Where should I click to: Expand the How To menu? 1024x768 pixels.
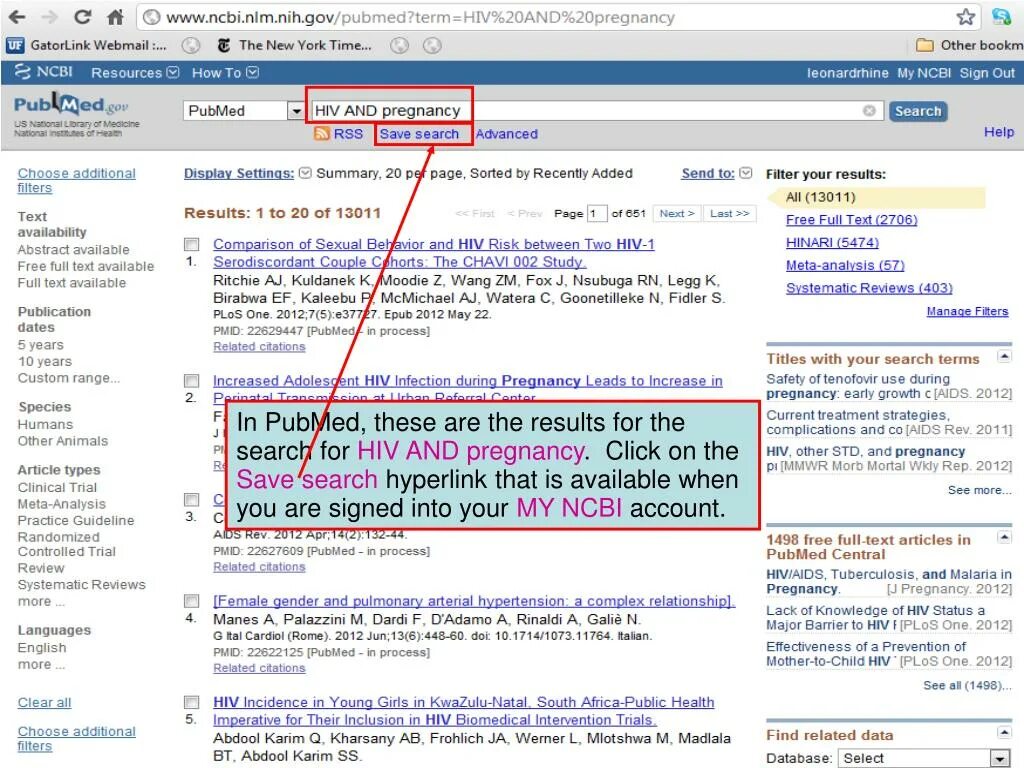pos(225,72)
